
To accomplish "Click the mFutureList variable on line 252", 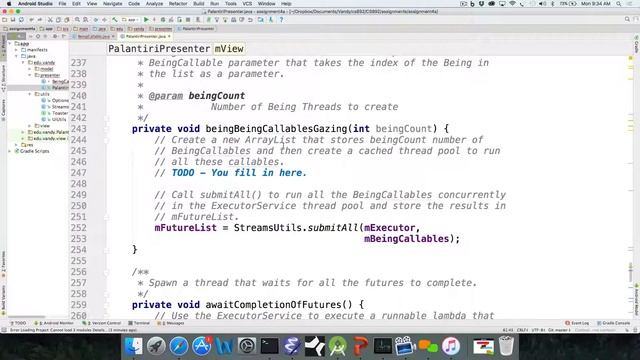I will [185, 228].
